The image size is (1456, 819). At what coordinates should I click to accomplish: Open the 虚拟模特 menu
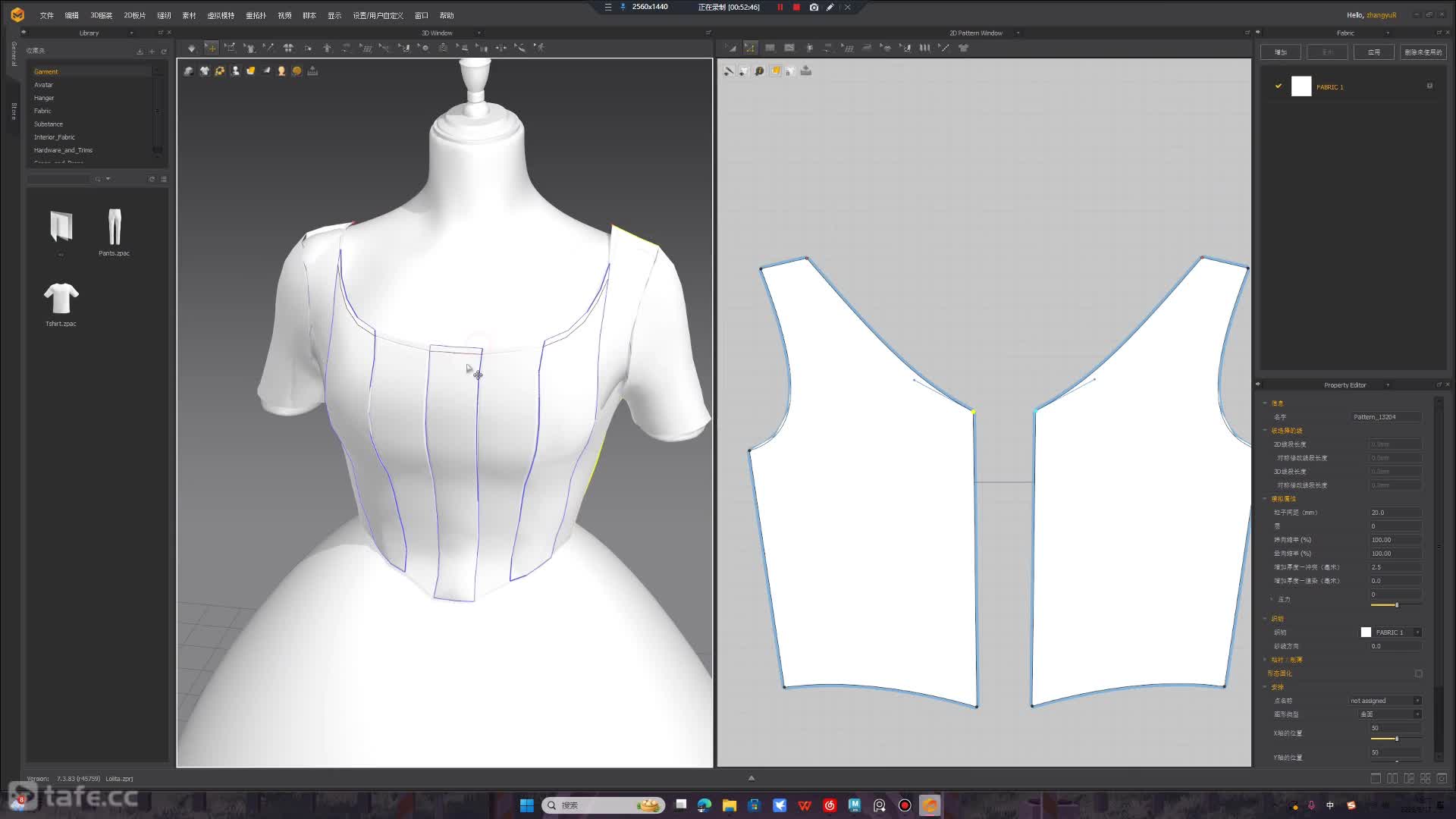[x=221, y=15]
